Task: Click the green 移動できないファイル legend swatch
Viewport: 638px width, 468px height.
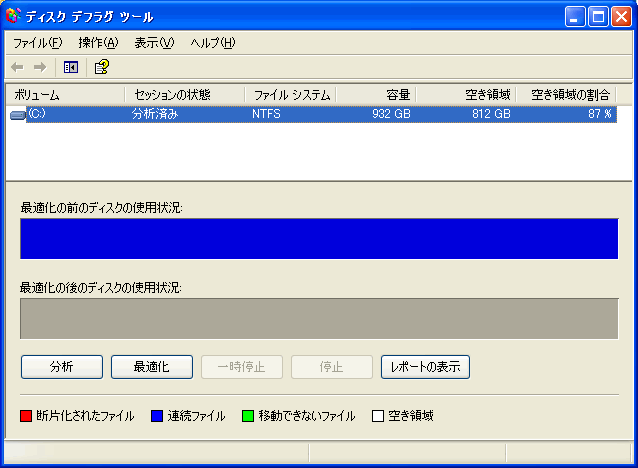Action: tap(248, 416)
